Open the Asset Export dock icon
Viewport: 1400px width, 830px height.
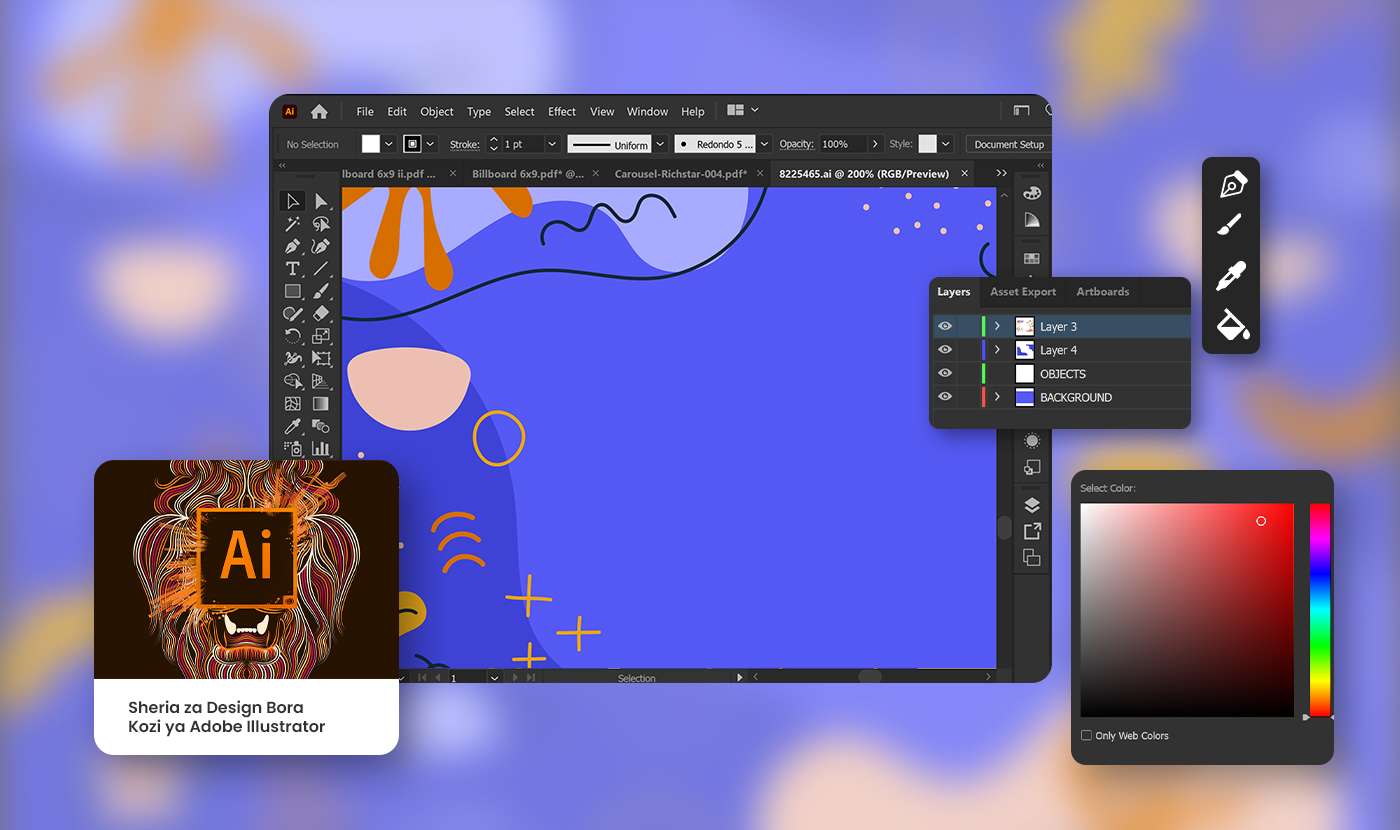[1032, 531]
